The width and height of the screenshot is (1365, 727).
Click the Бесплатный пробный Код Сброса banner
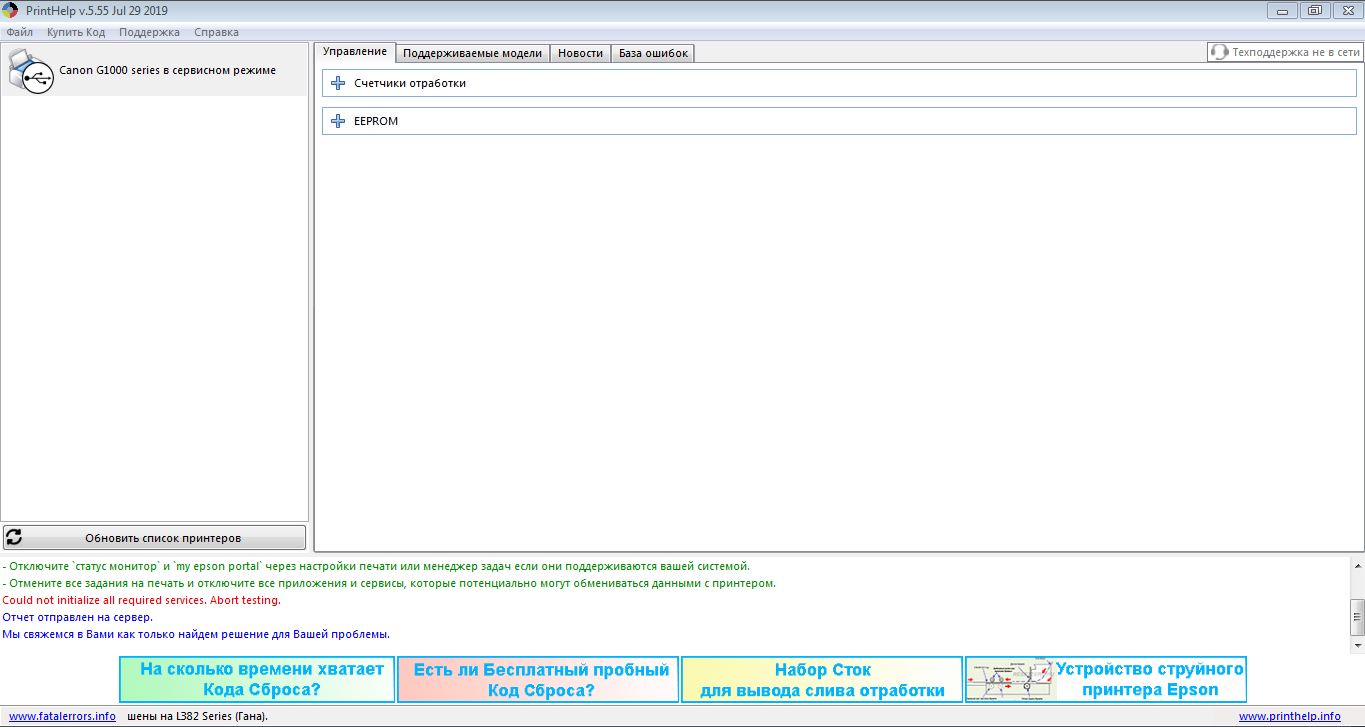tap(539, 679)
